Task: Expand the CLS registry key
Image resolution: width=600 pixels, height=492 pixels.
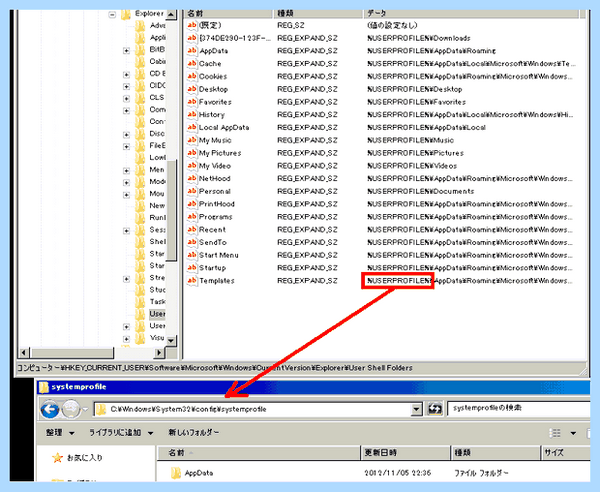Action: 126,99
